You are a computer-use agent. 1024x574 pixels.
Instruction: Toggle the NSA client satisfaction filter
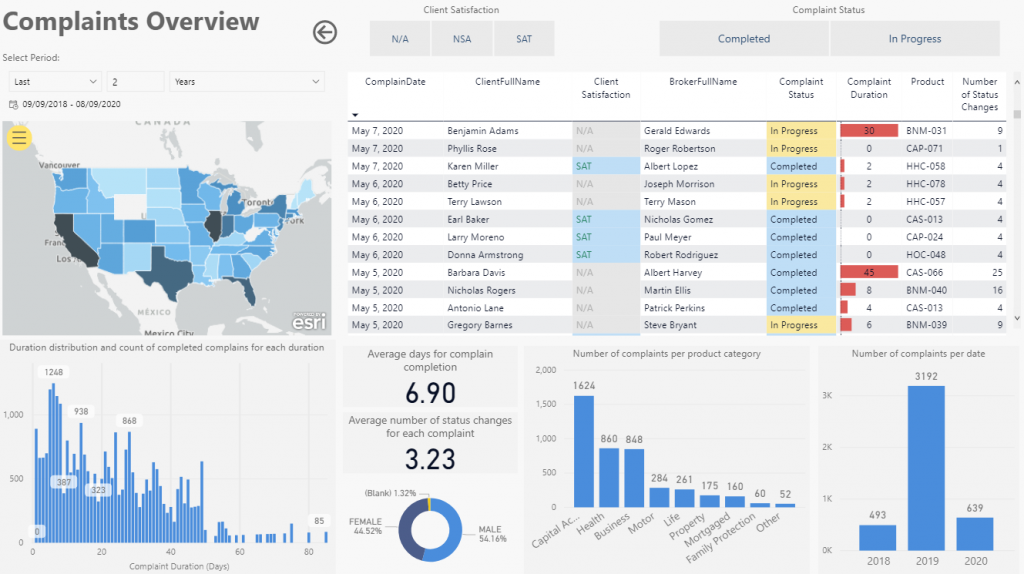pos(462,39)
